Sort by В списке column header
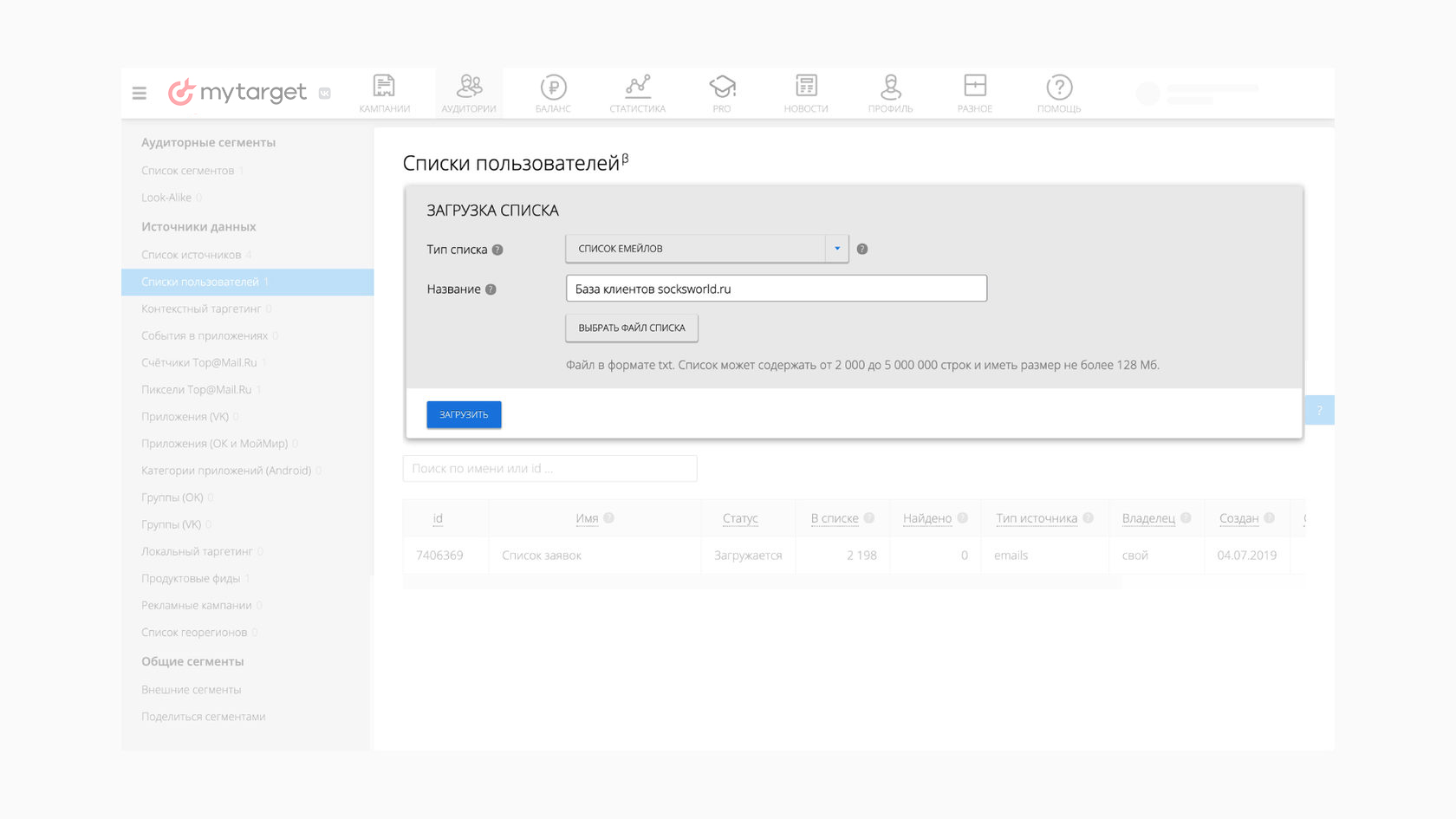Screen dimensions: 1456x819 tap(835, 518)
